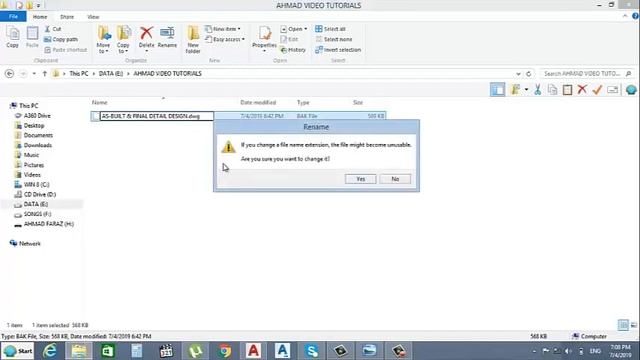Open Desktop in navigation pane
The image size is (640, 360).
click(34, 125)
